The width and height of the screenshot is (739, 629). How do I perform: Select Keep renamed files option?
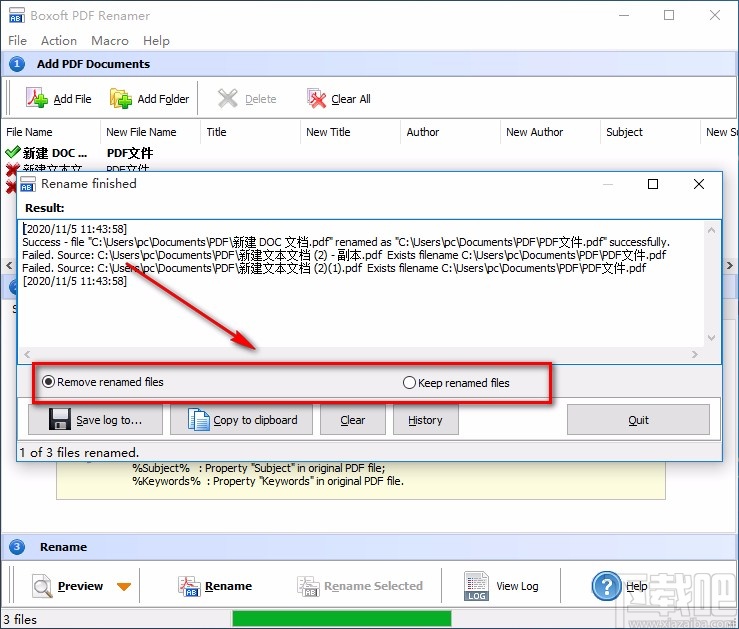coord(457,383)
